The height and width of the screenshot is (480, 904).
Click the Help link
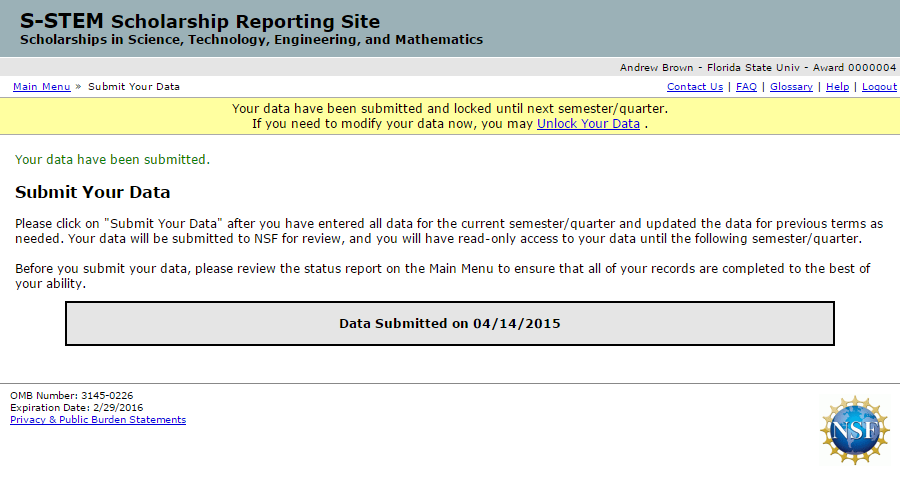(x=837, y=86)
